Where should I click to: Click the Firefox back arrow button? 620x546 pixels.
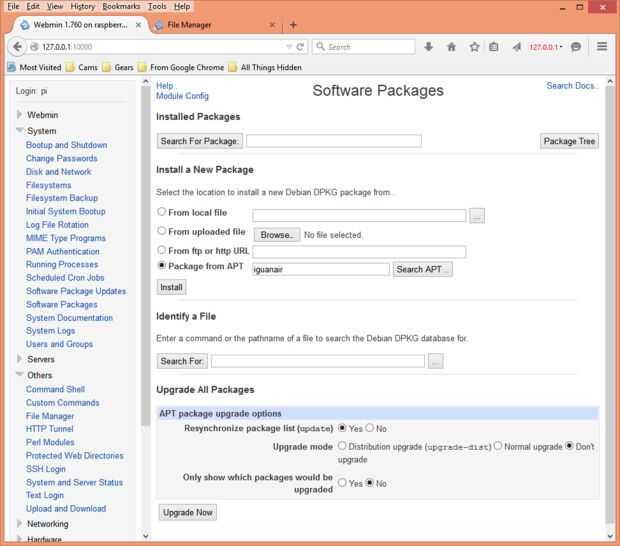[17, 46]
